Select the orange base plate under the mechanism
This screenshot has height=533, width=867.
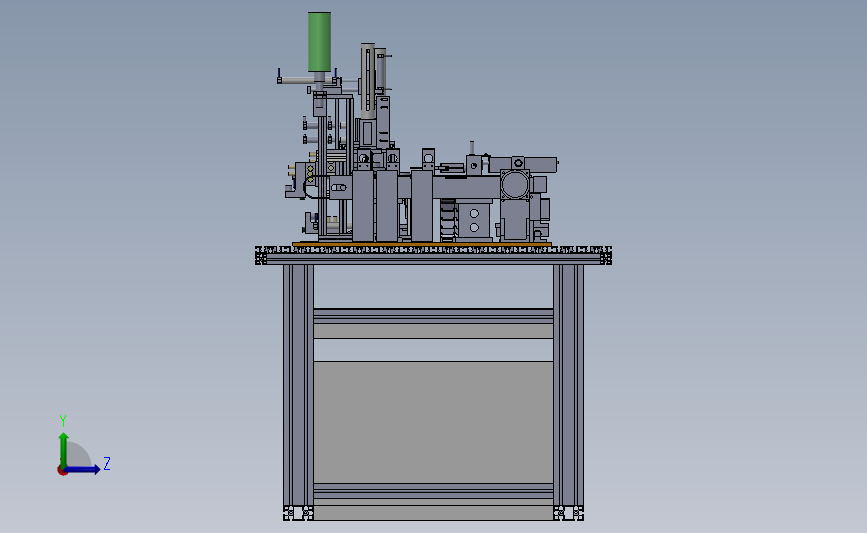click(x=422, y=244)
